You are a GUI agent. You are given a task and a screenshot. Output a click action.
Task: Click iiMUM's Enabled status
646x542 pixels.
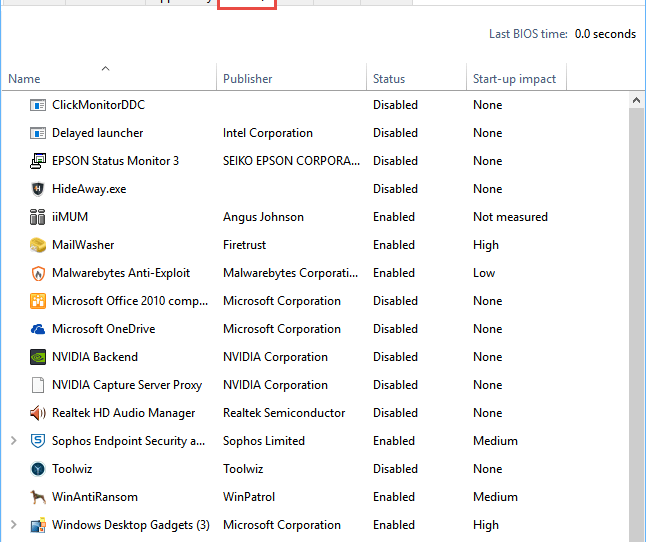pos(394,217)
